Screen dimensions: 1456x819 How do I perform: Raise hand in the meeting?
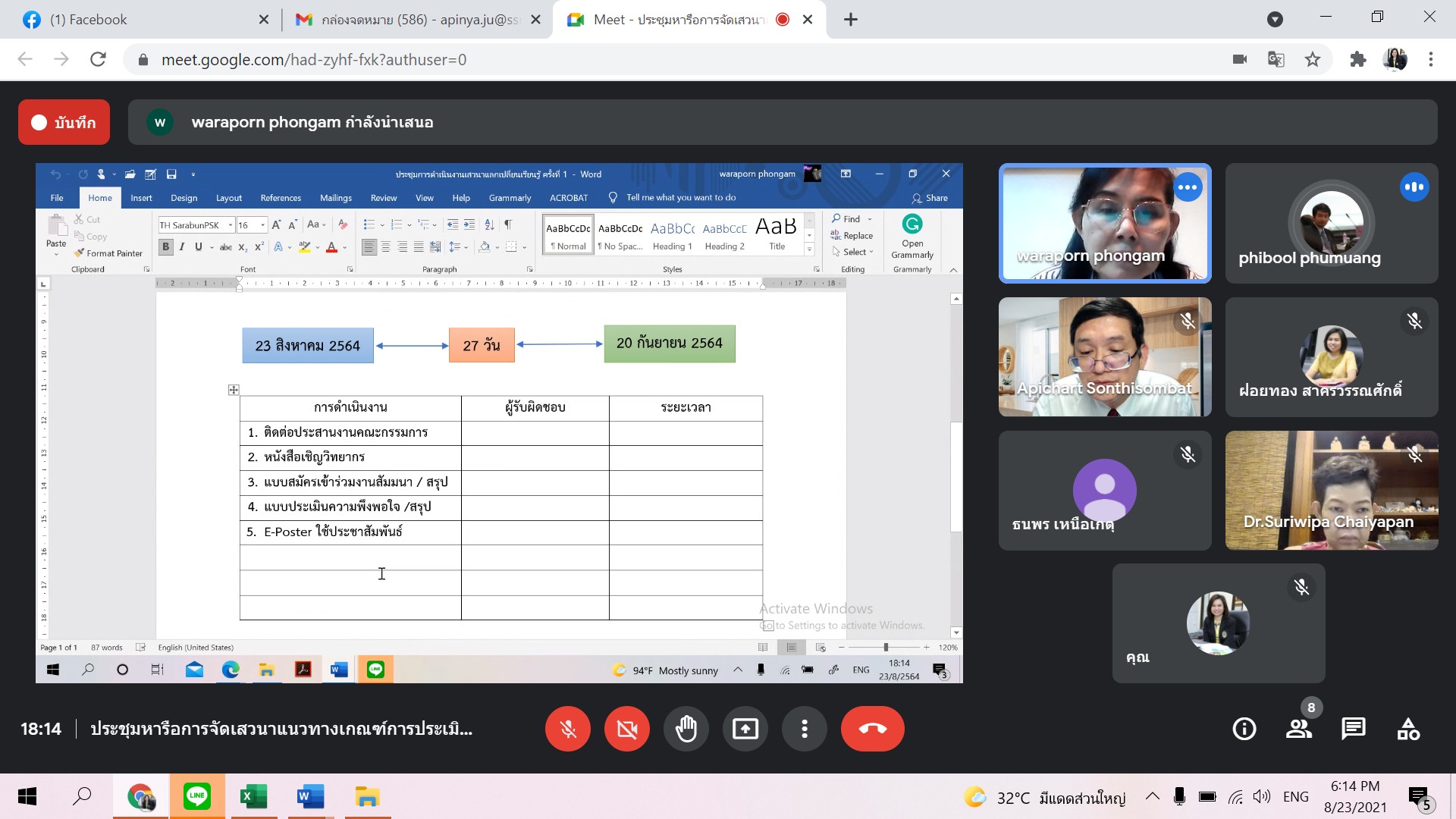pyautogui.click(x=686, y=729)
